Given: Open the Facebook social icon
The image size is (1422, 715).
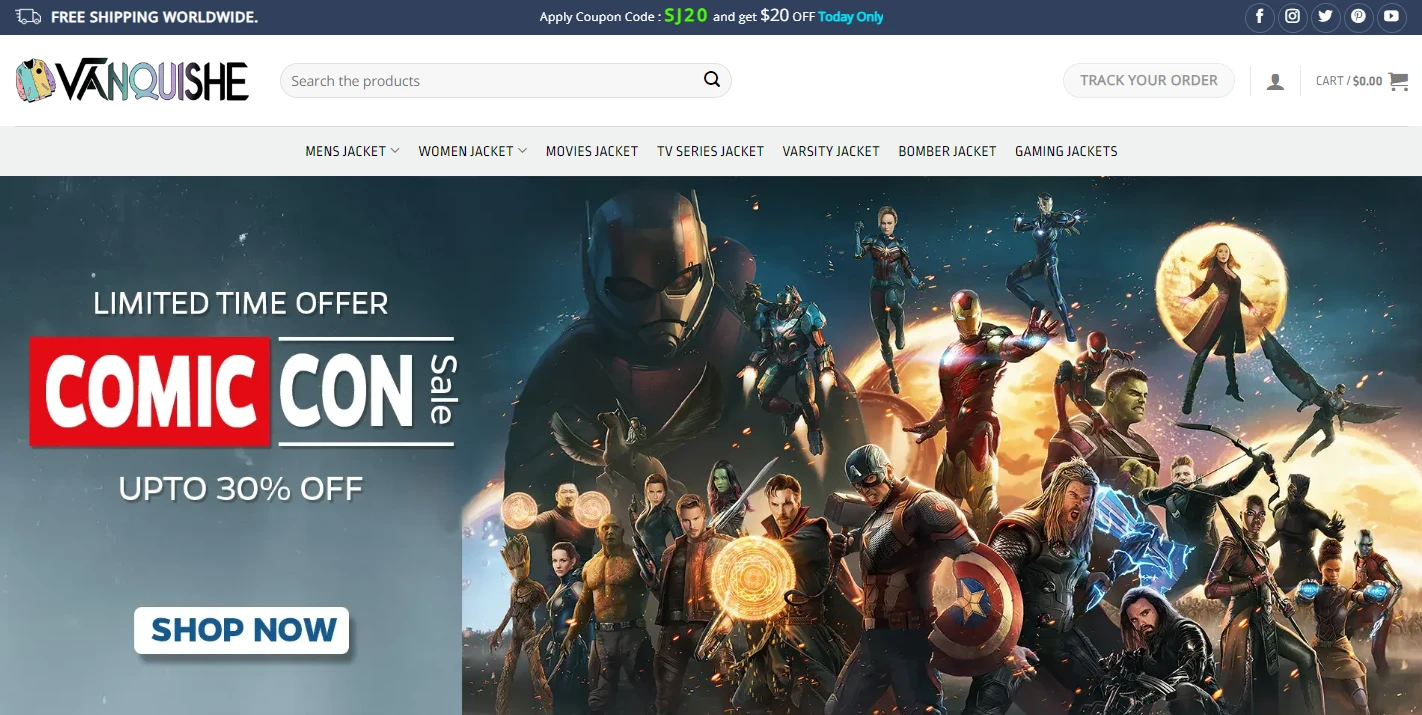Looking at the screenshot, I should pos(1260,16).
